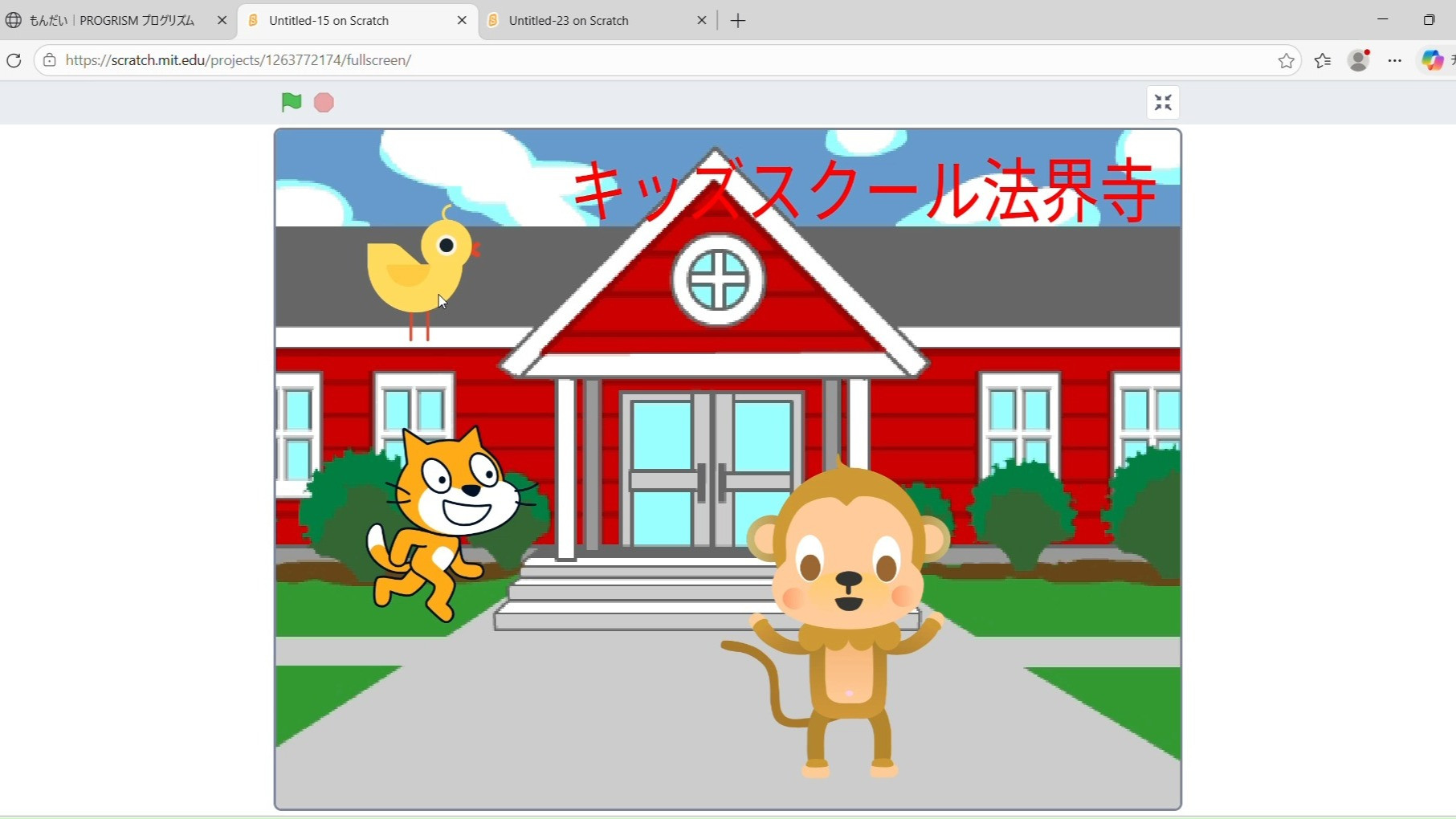This screenshot has height=819, width=1456.
Task: Open the browser profile icon
Action: (1359, 60)
